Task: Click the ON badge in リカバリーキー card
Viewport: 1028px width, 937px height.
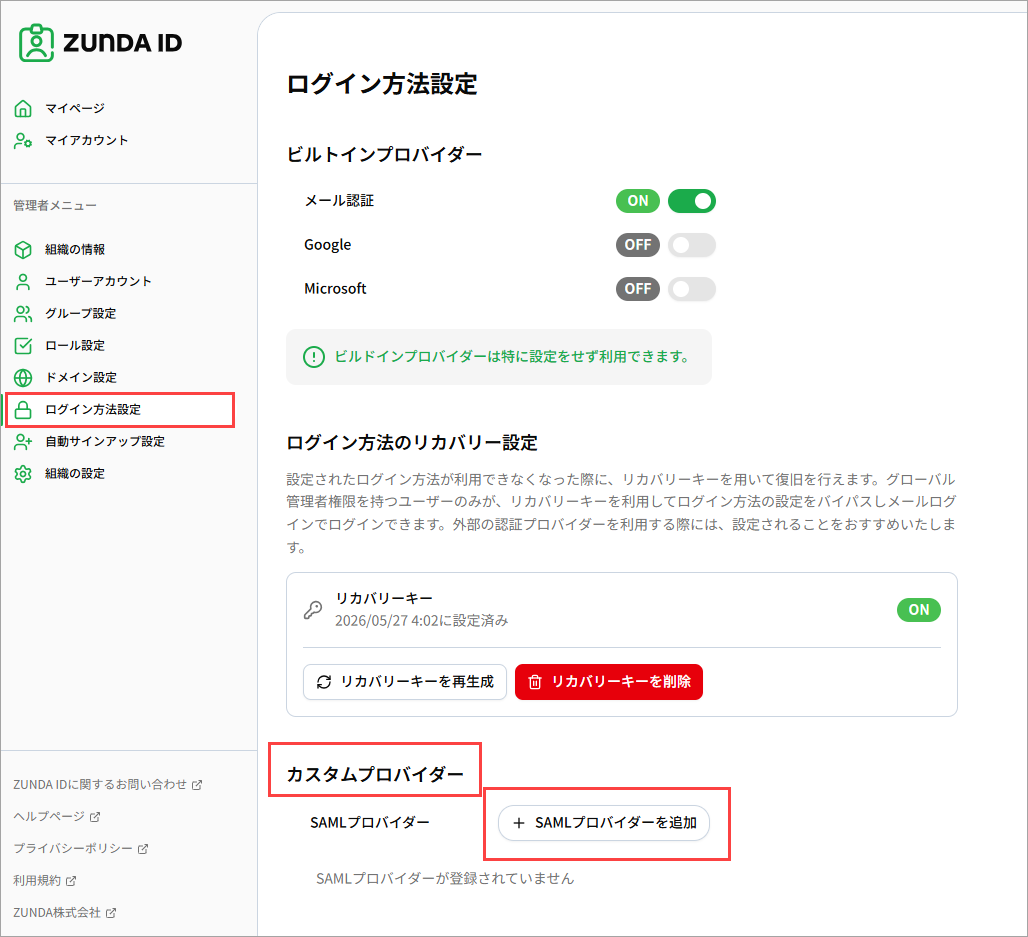Action: [x=919, y=610]
